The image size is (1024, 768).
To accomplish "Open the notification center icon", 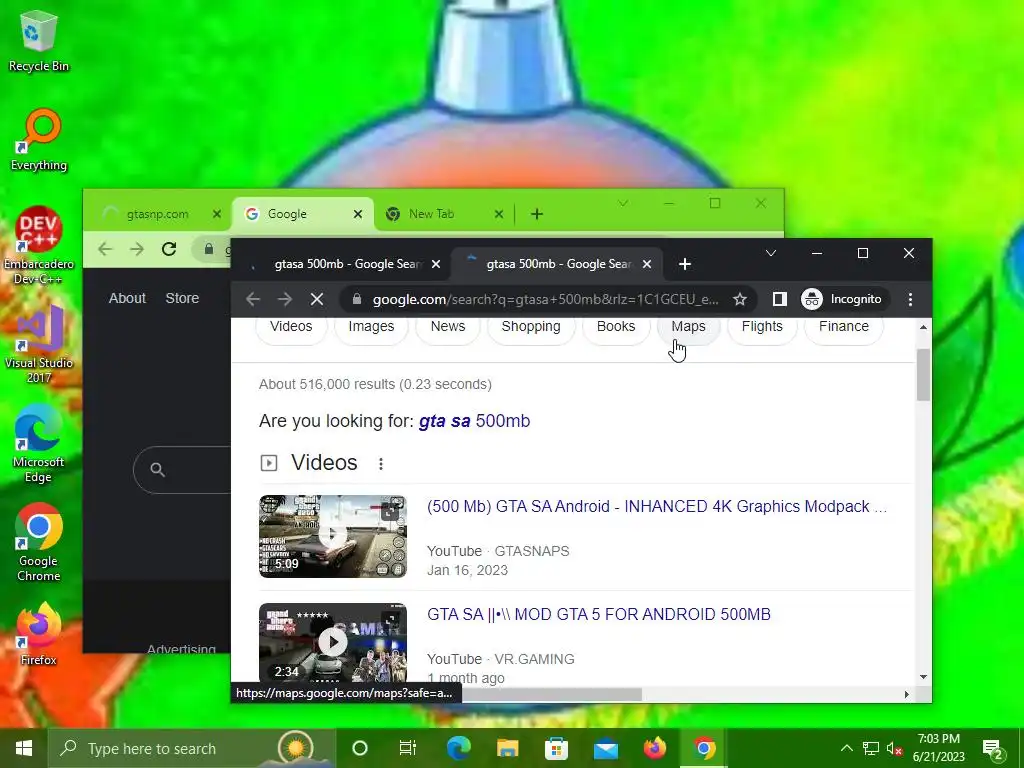I will pos(993,749).
